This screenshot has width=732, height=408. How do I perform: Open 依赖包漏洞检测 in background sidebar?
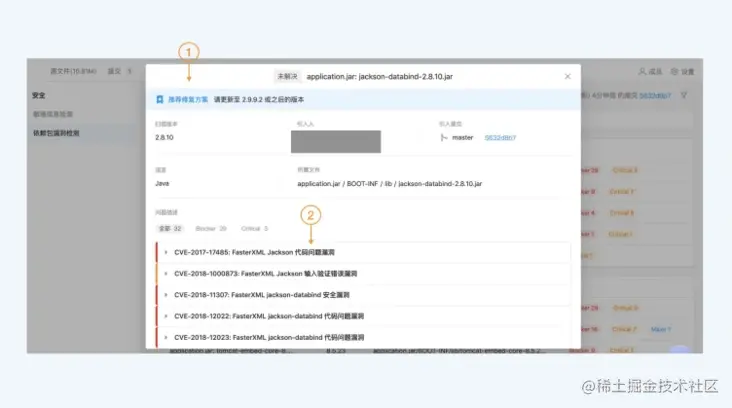point(56,133)
